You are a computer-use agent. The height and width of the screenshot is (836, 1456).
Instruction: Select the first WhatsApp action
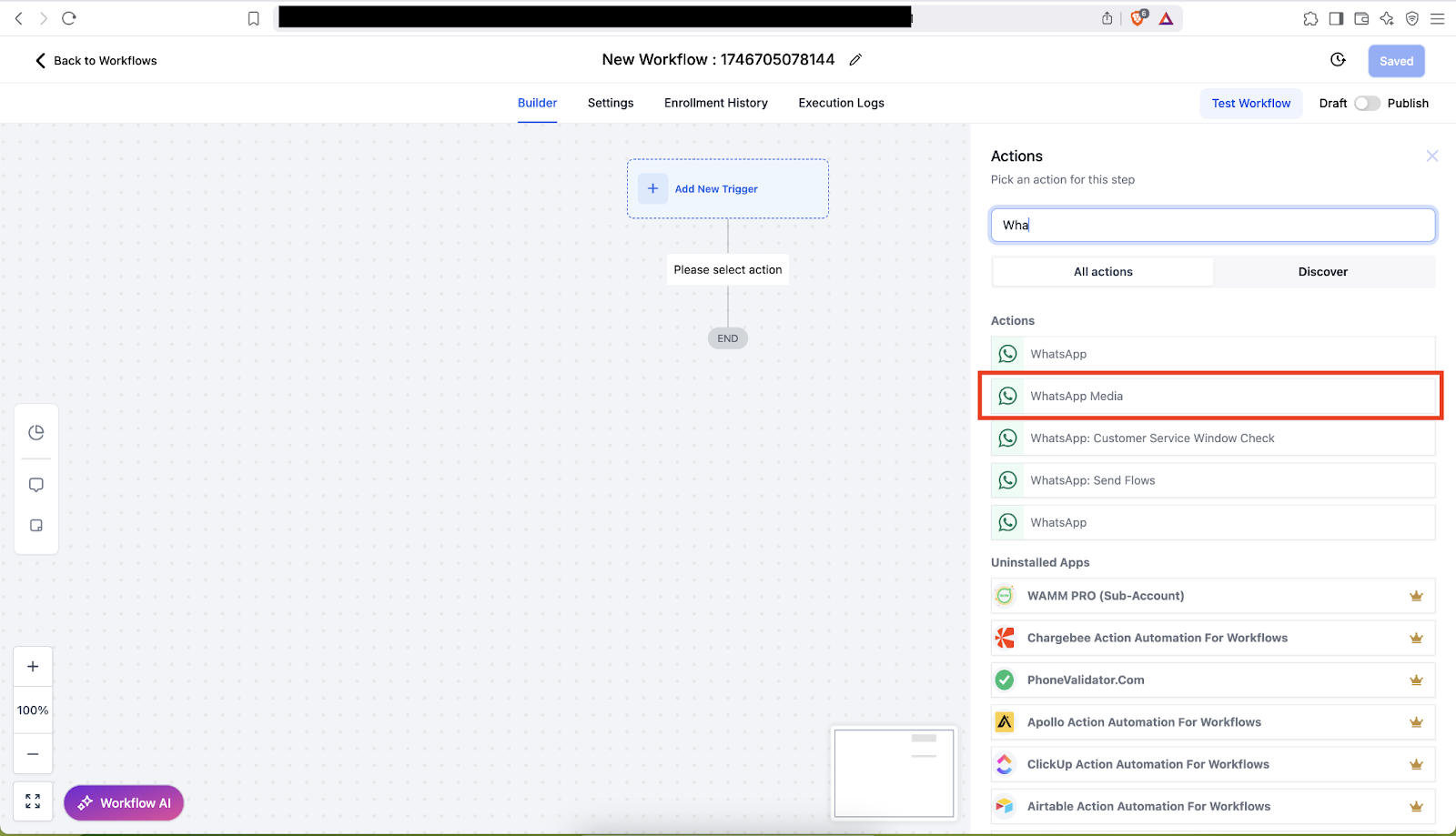pyautogui.click(x=1213, y=354)
